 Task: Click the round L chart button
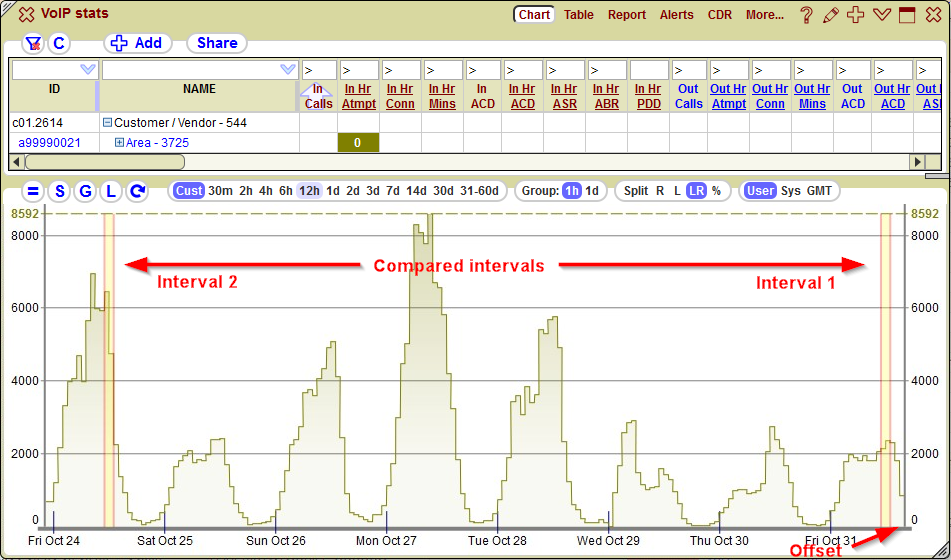[111, 192]
